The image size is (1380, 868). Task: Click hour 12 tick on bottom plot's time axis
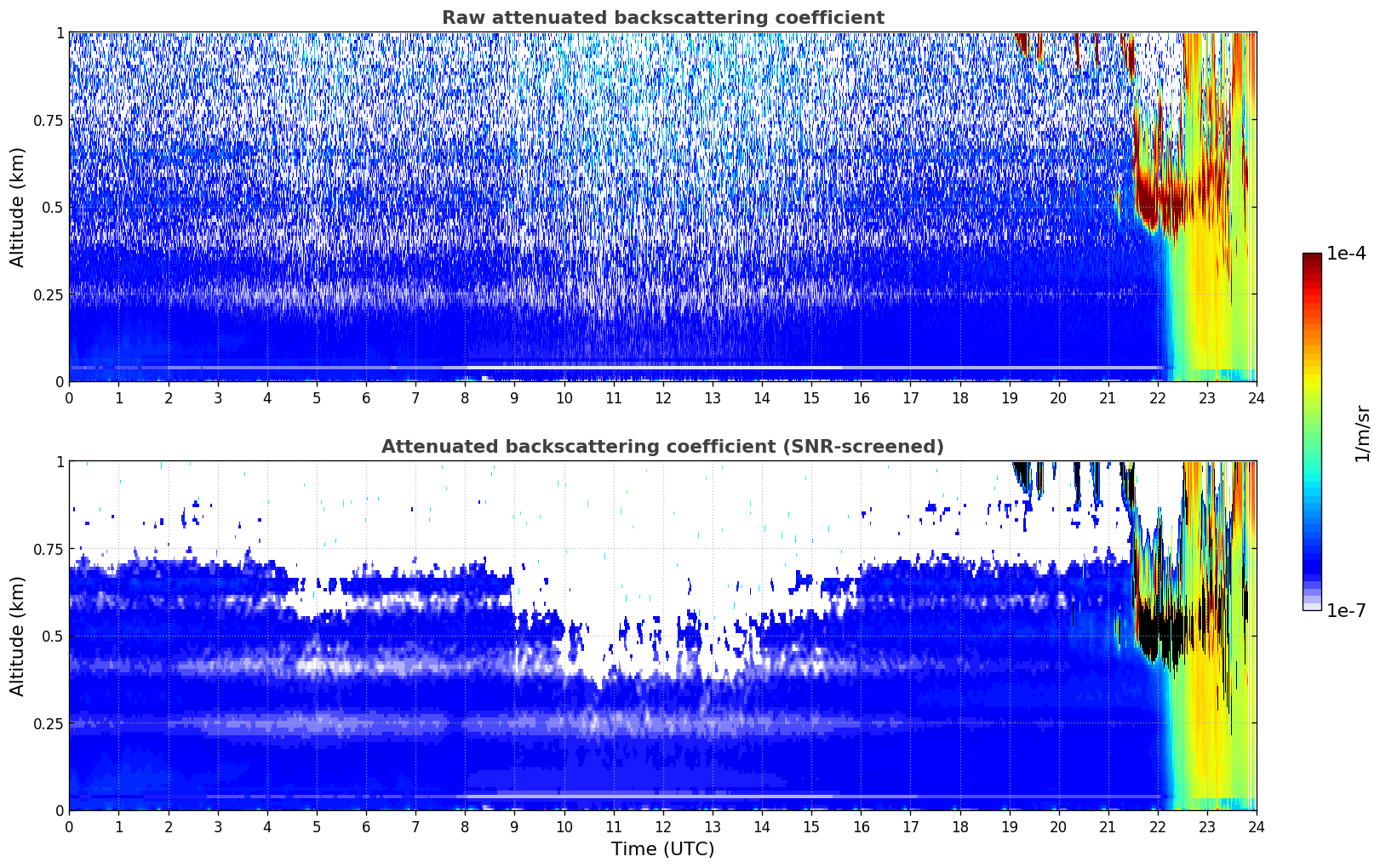pyautogui.click(x=662, y=826)
